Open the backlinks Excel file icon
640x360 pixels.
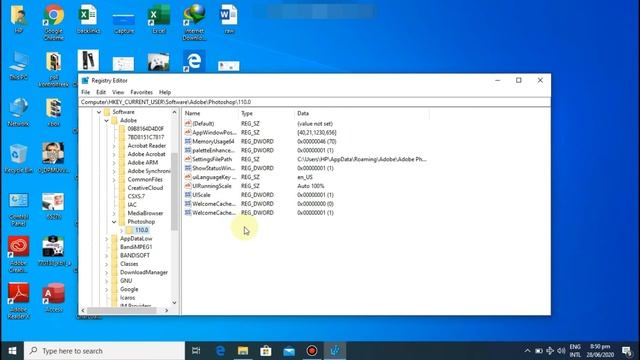pos(88,19)
